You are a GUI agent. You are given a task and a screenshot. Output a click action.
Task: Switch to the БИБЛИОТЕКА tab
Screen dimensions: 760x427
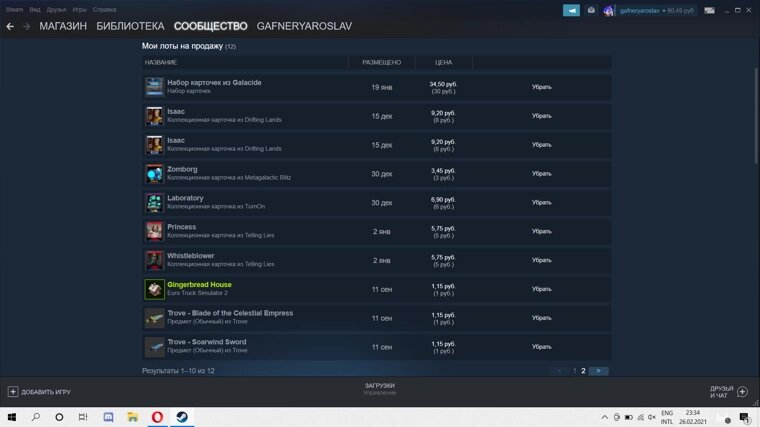pos(130,27)
